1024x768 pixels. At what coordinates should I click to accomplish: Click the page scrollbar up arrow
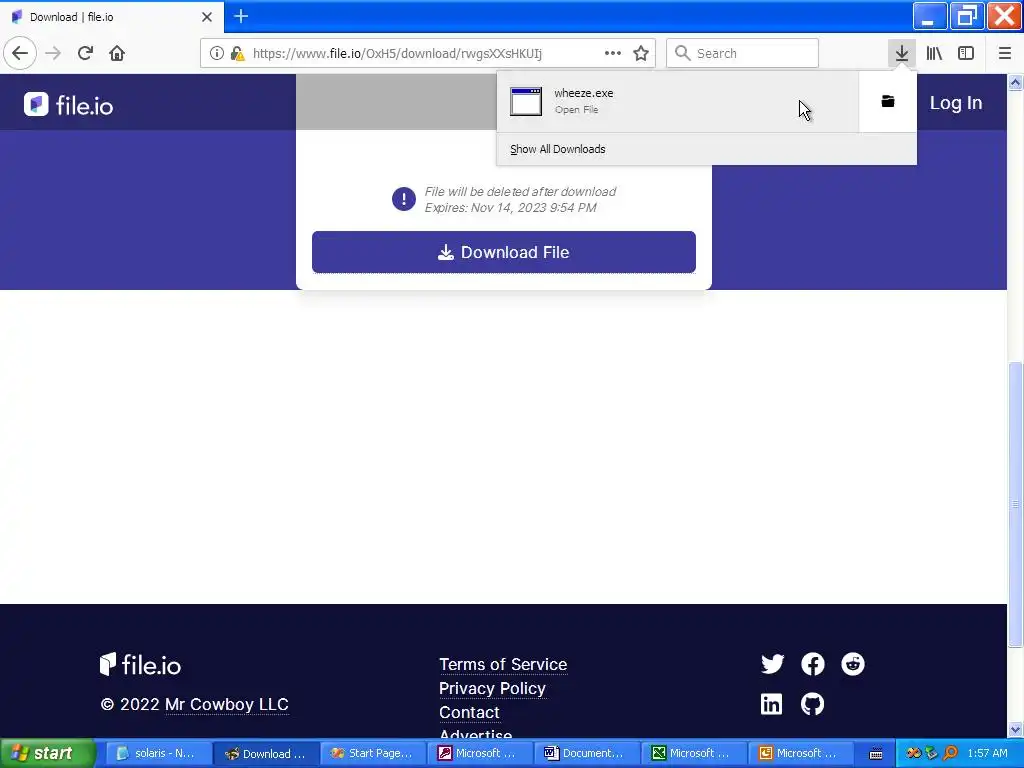click(1015, 82)
